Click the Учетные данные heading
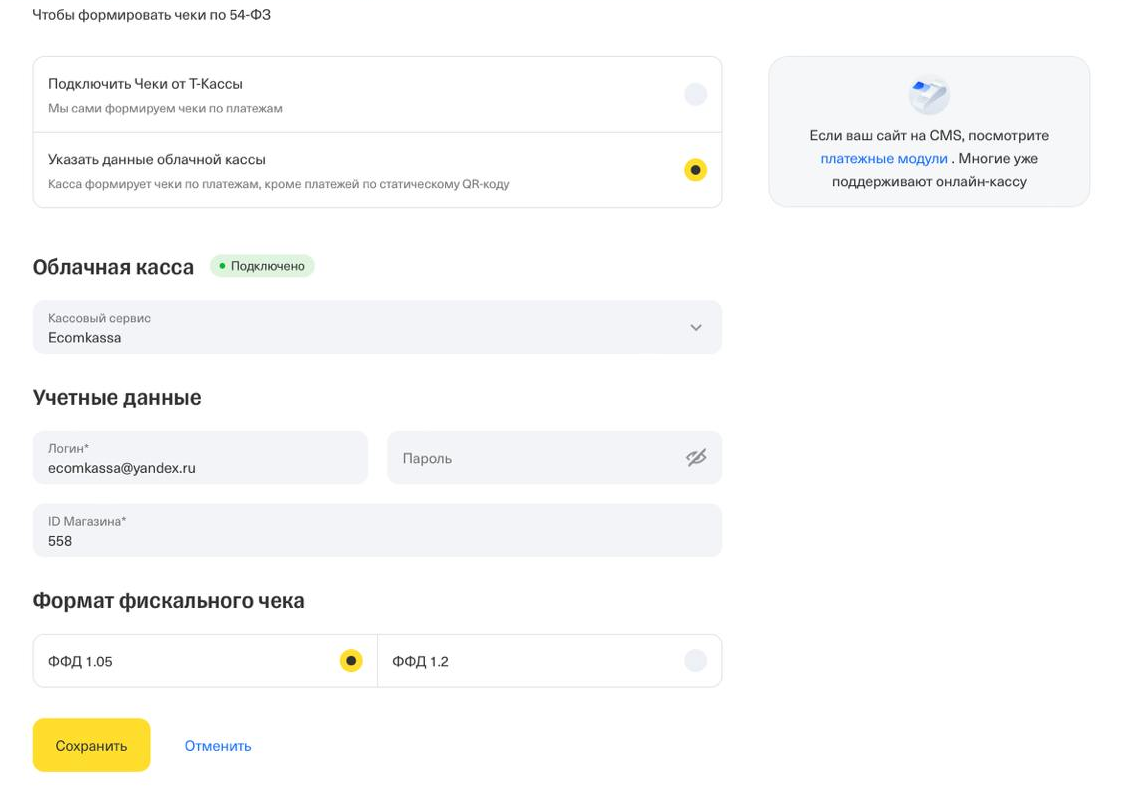The height and width of the screenshot is (790, 1126). click(117, 398)
